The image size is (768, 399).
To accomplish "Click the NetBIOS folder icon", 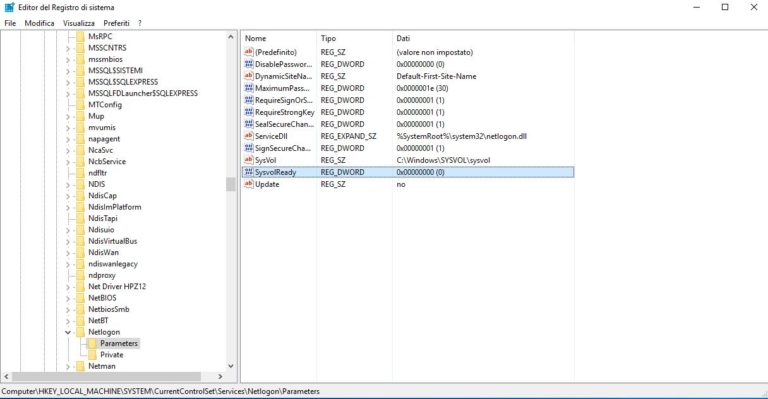I will tap(80, 298).
